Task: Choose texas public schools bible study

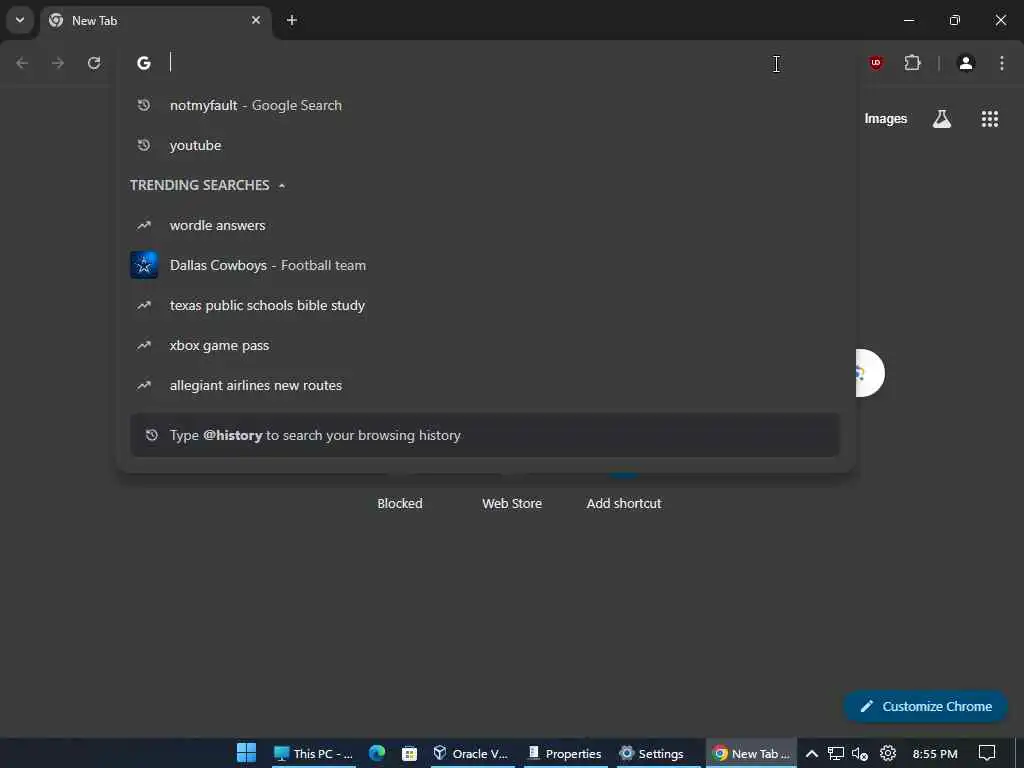Action: pyautogui.click(x=486, y=305)
